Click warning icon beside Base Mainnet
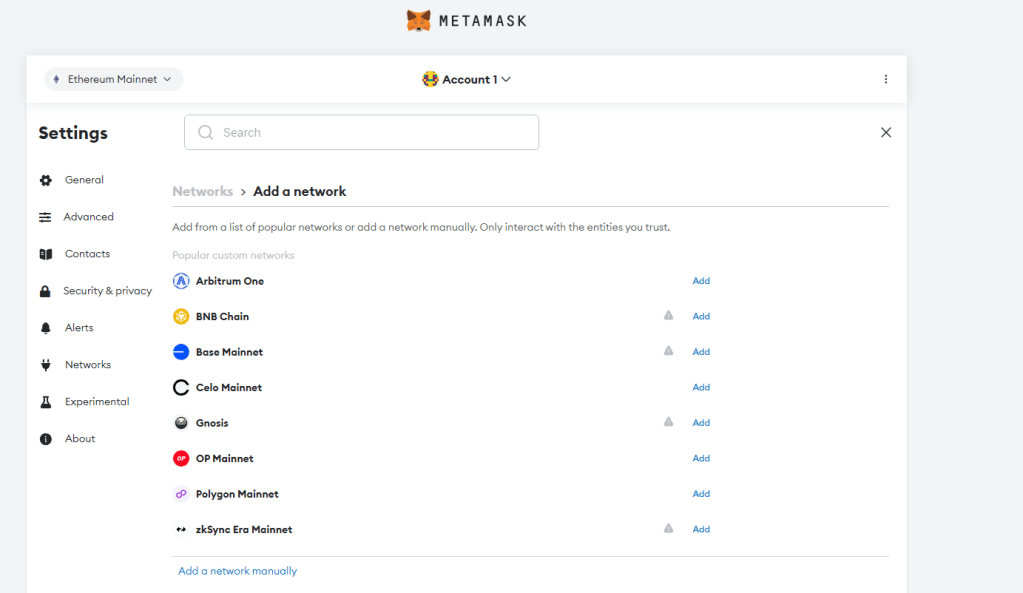The height and width of the screenshot is (593, 1023). (x=669, y=351)
